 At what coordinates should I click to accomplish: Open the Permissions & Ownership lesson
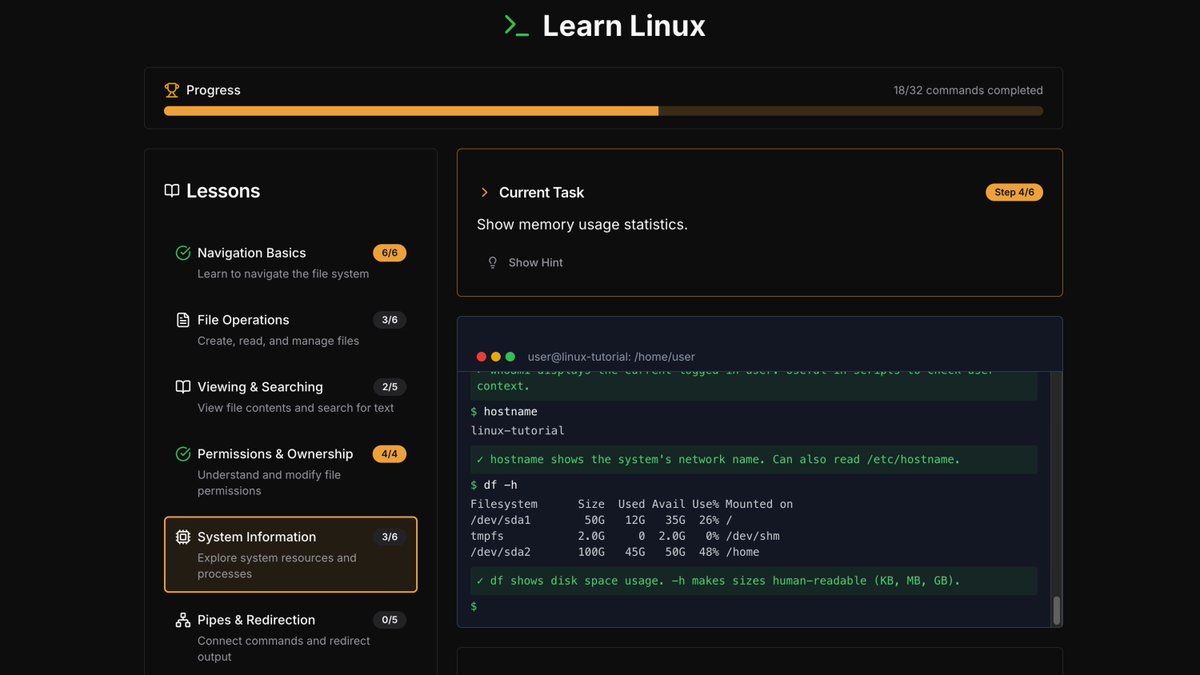291,471
